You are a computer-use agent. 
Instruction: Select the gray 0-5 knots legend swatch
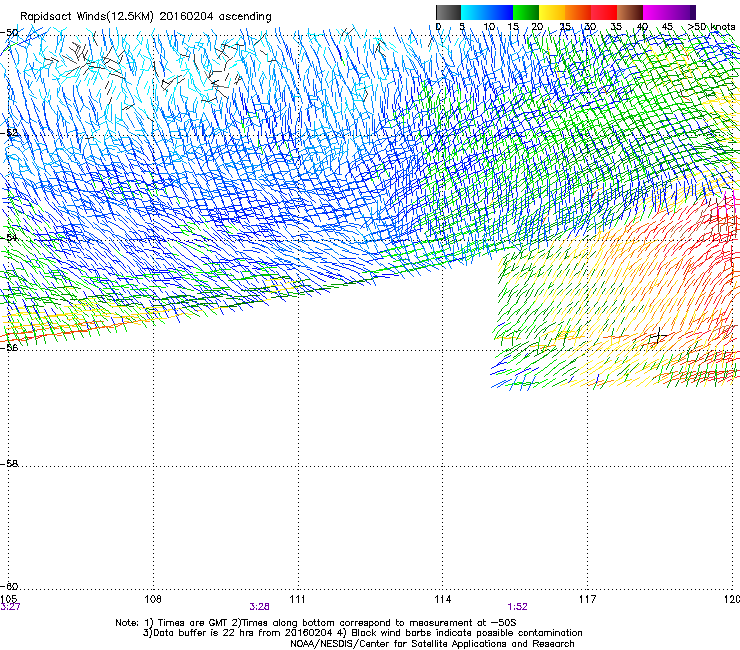tap(448, 12)
